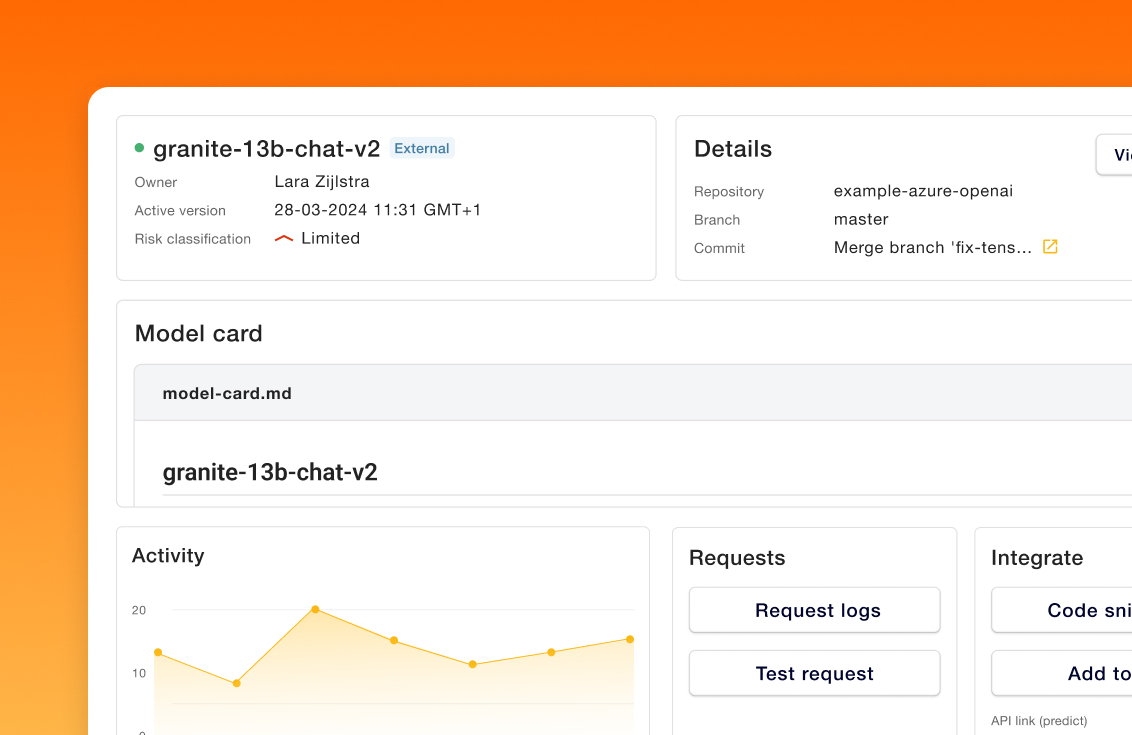The width and height of the screenshot is (1132, 735).
Task: Open Request logs
Action: (x=814, y=610)
